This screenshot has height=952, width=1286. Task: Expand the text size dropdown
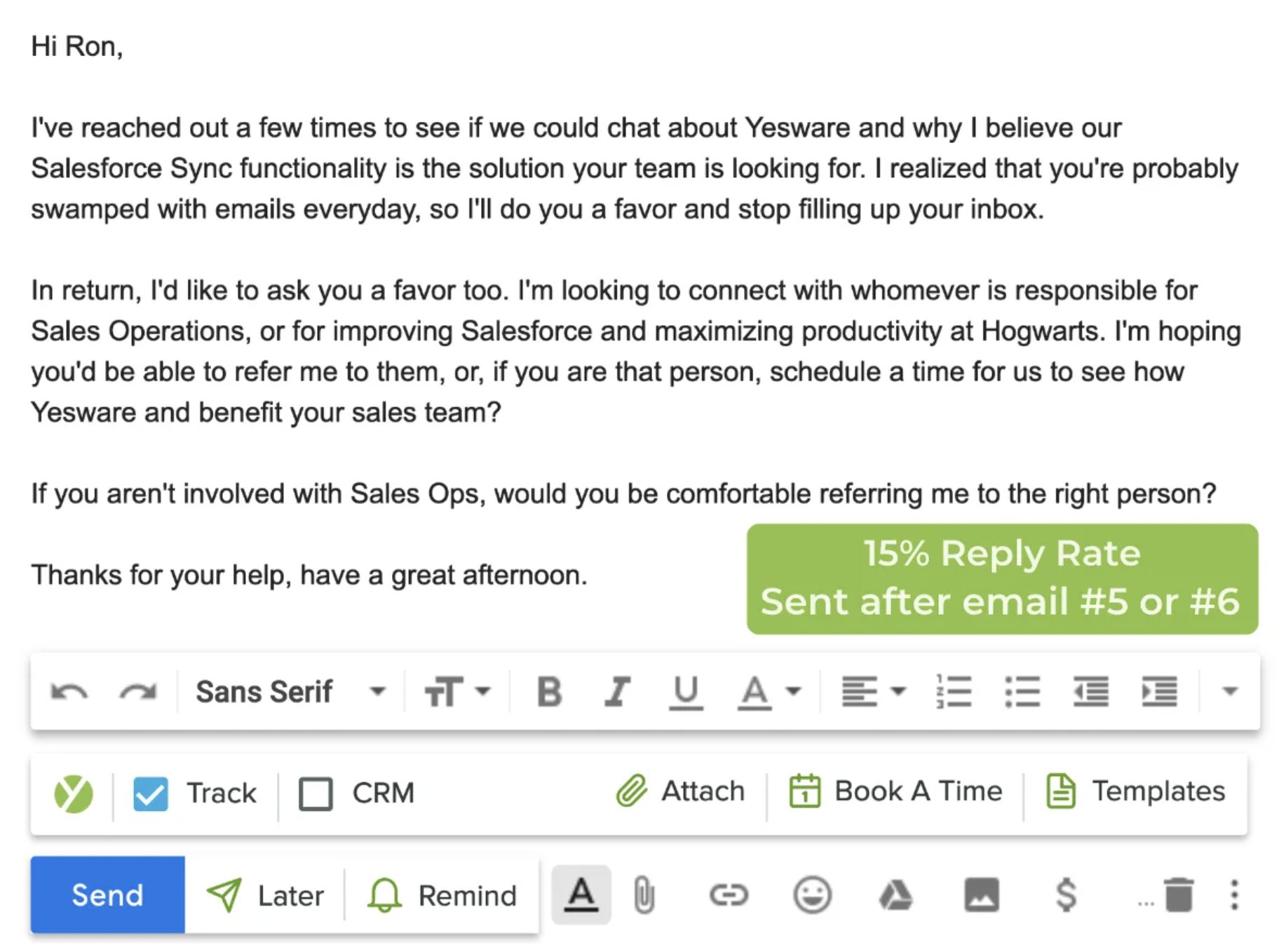click(x=456, y=692)
